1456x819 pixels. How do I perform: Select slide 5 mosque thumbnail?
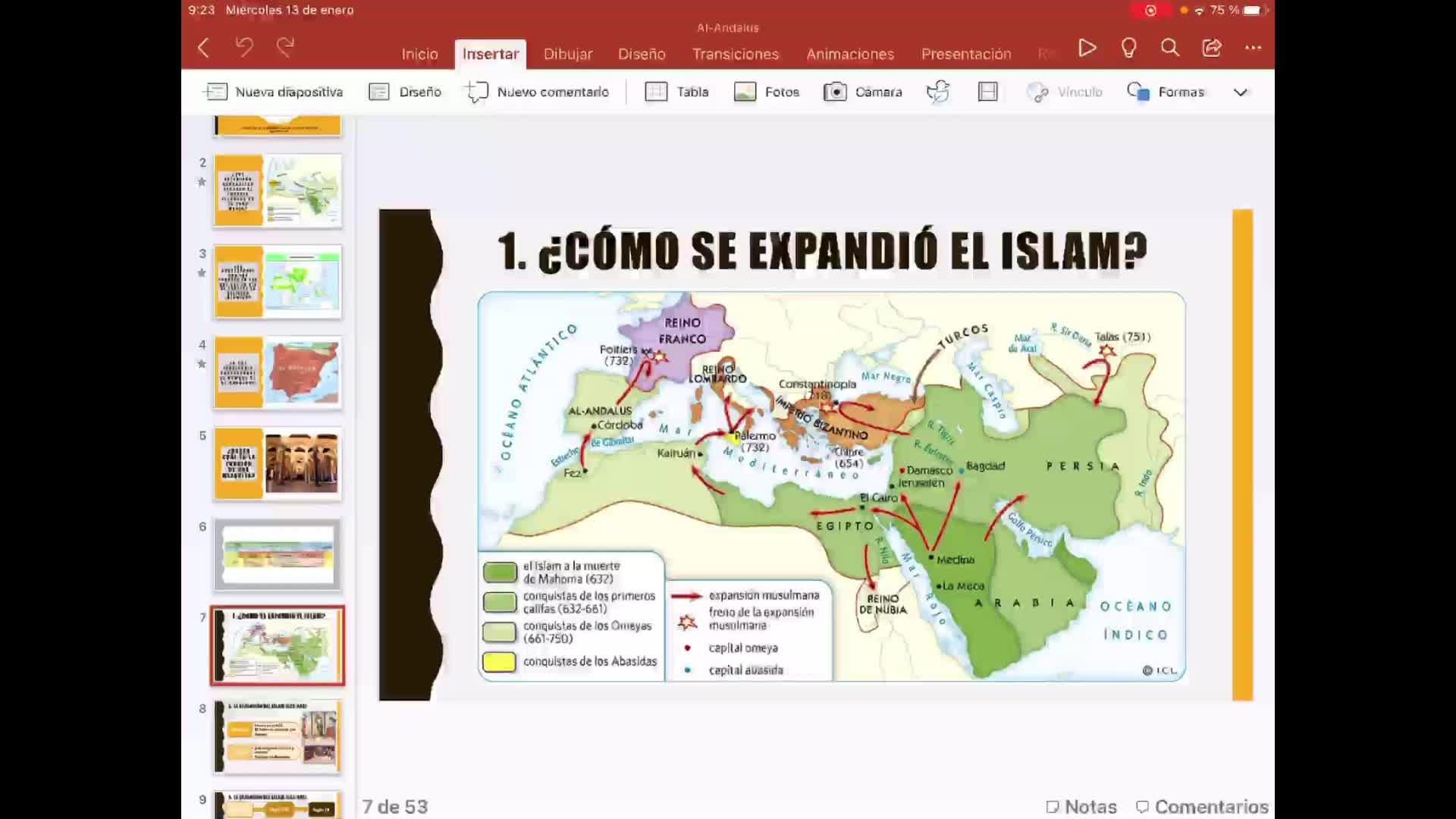point(278,463)
